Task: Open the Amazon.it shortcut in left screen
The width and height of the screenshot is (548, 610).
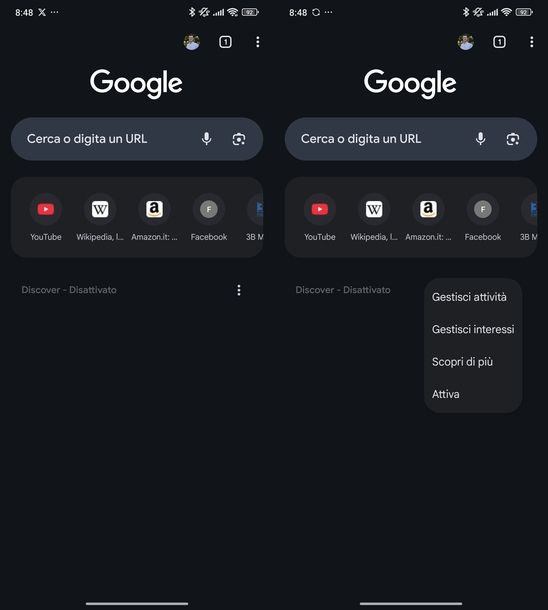Action: click(154, 217)
